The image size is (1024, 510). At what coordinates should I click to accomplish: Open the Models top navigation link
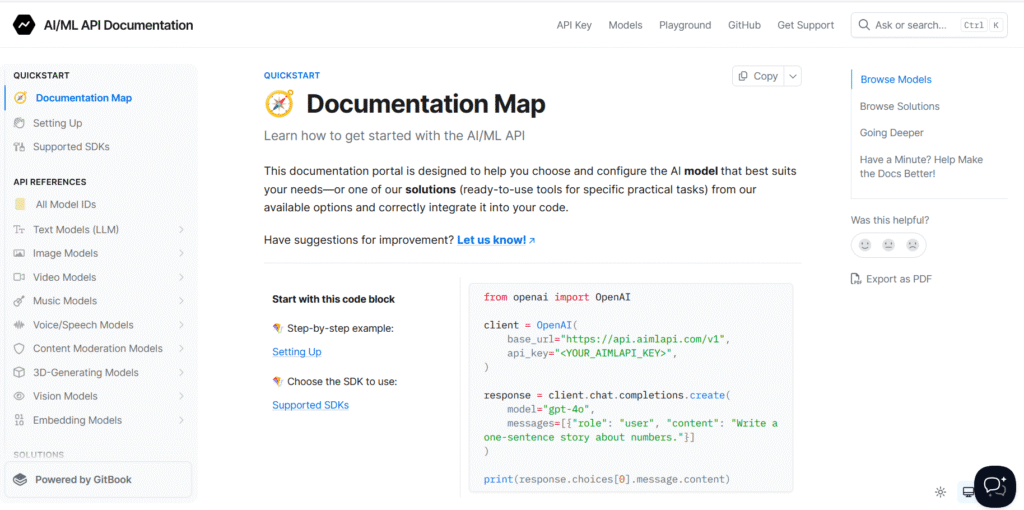click(x=626, y=25)
